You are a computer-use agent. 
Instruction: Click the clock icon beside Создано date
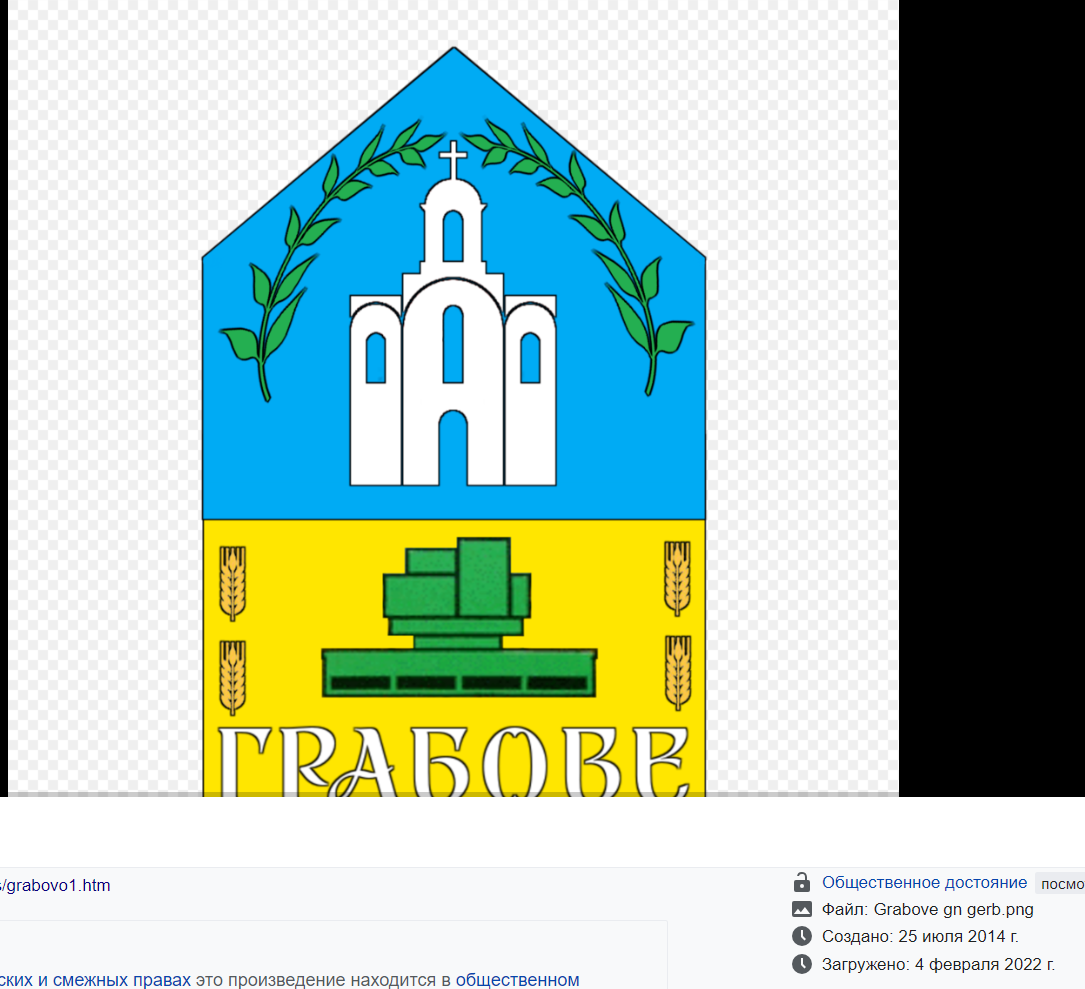(x=801, y=936)
